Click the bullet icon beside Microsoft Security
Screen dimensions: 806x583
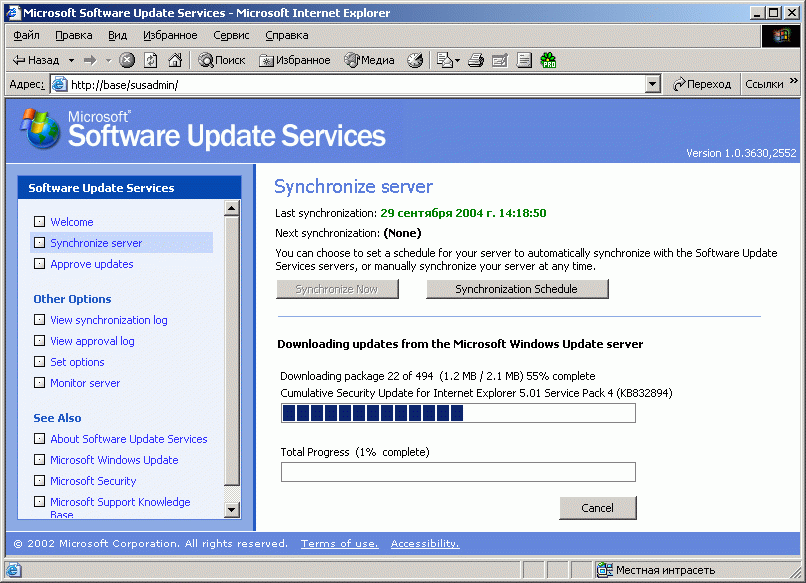click(x=39, y=480)
